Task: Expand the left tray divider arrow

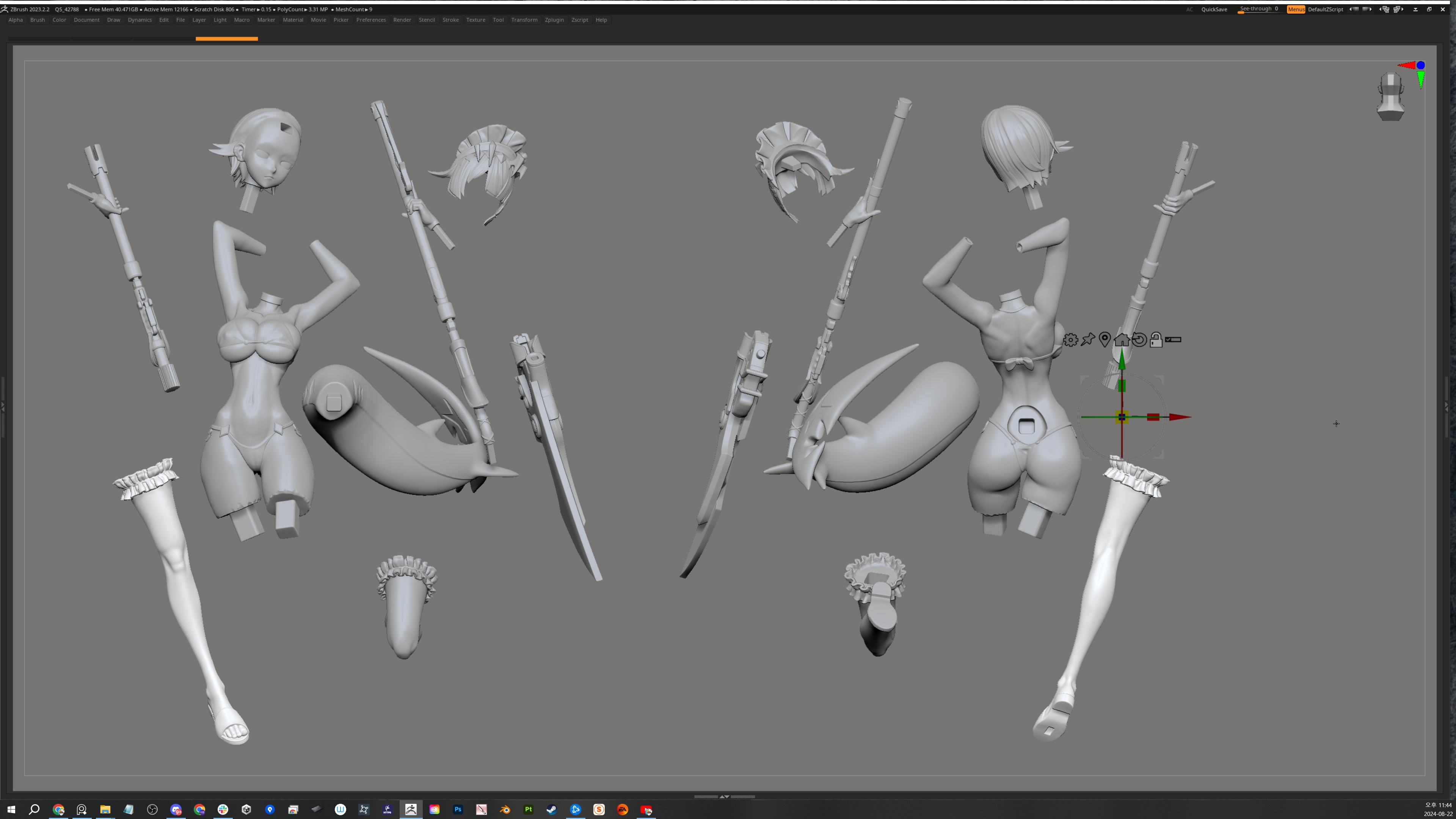Action: 3,406
